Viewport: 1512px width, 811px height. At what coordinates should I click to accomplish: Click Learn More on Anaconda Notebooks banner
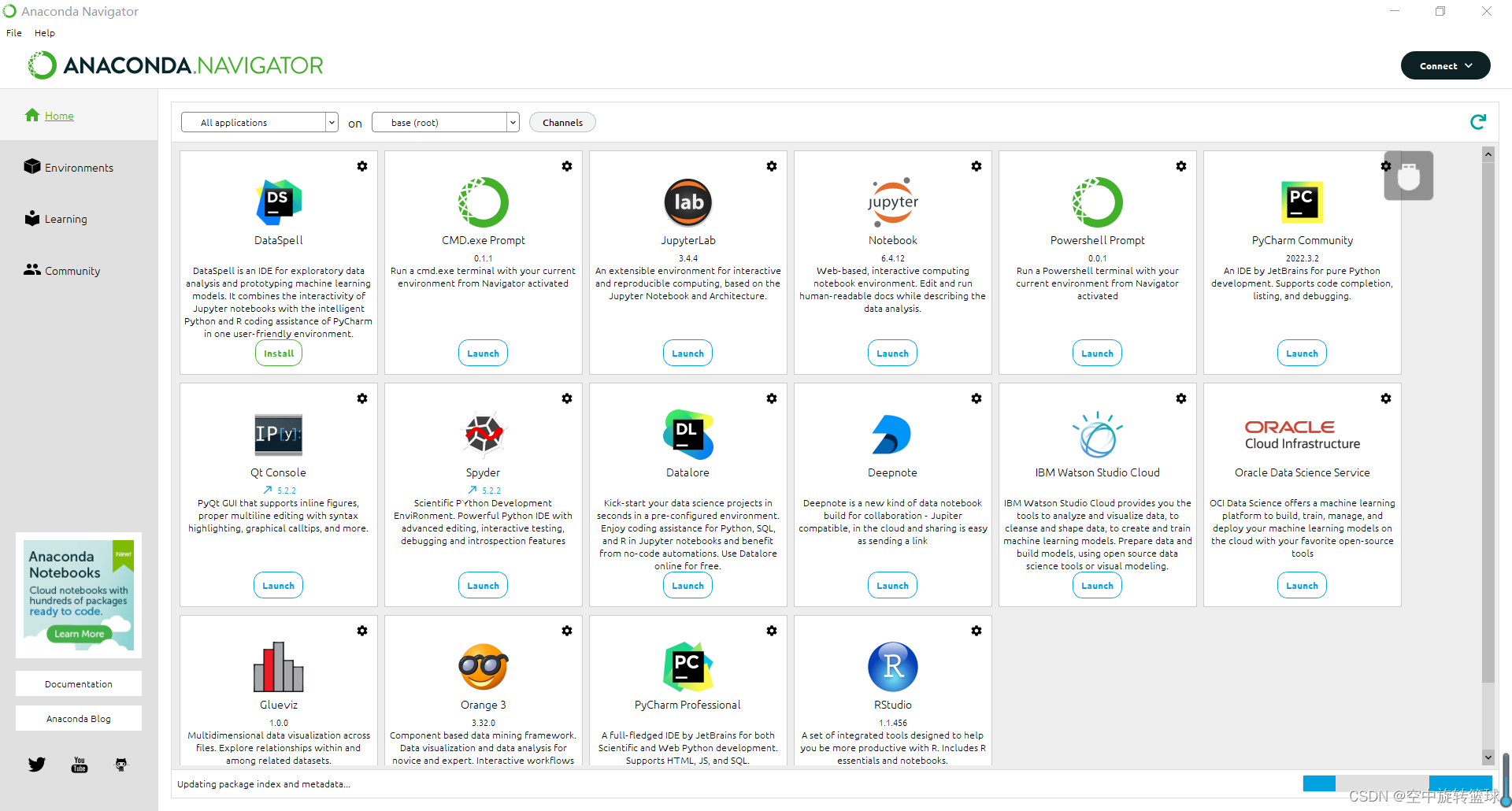pyautogui.click(x=80, y=634)
